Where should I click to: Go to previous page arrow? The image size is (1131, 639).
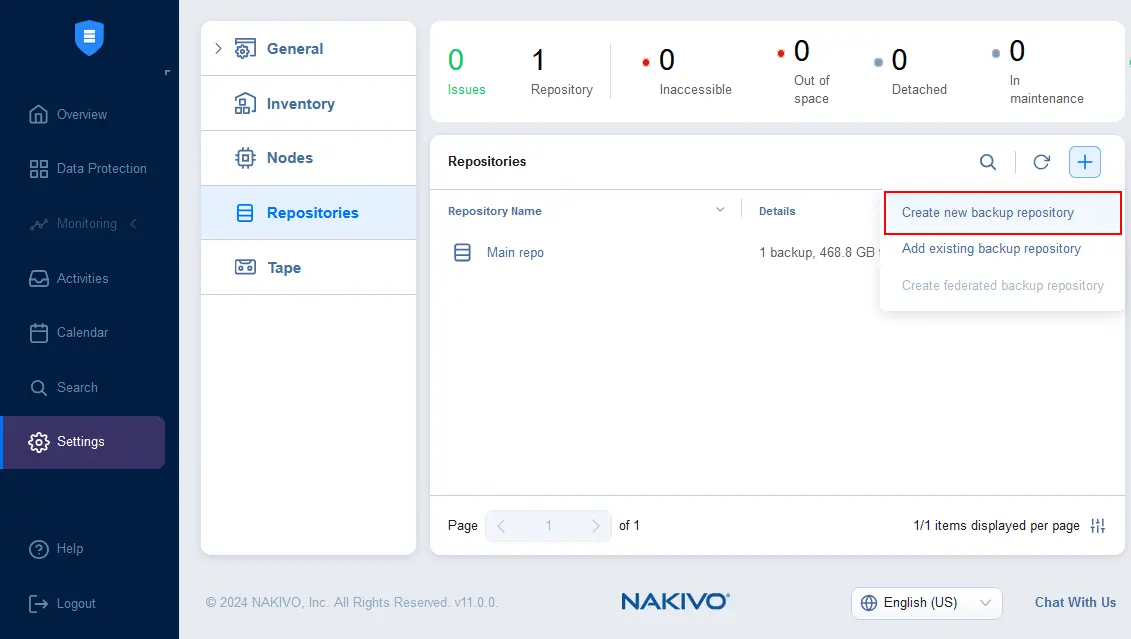[x=501, y=526]
